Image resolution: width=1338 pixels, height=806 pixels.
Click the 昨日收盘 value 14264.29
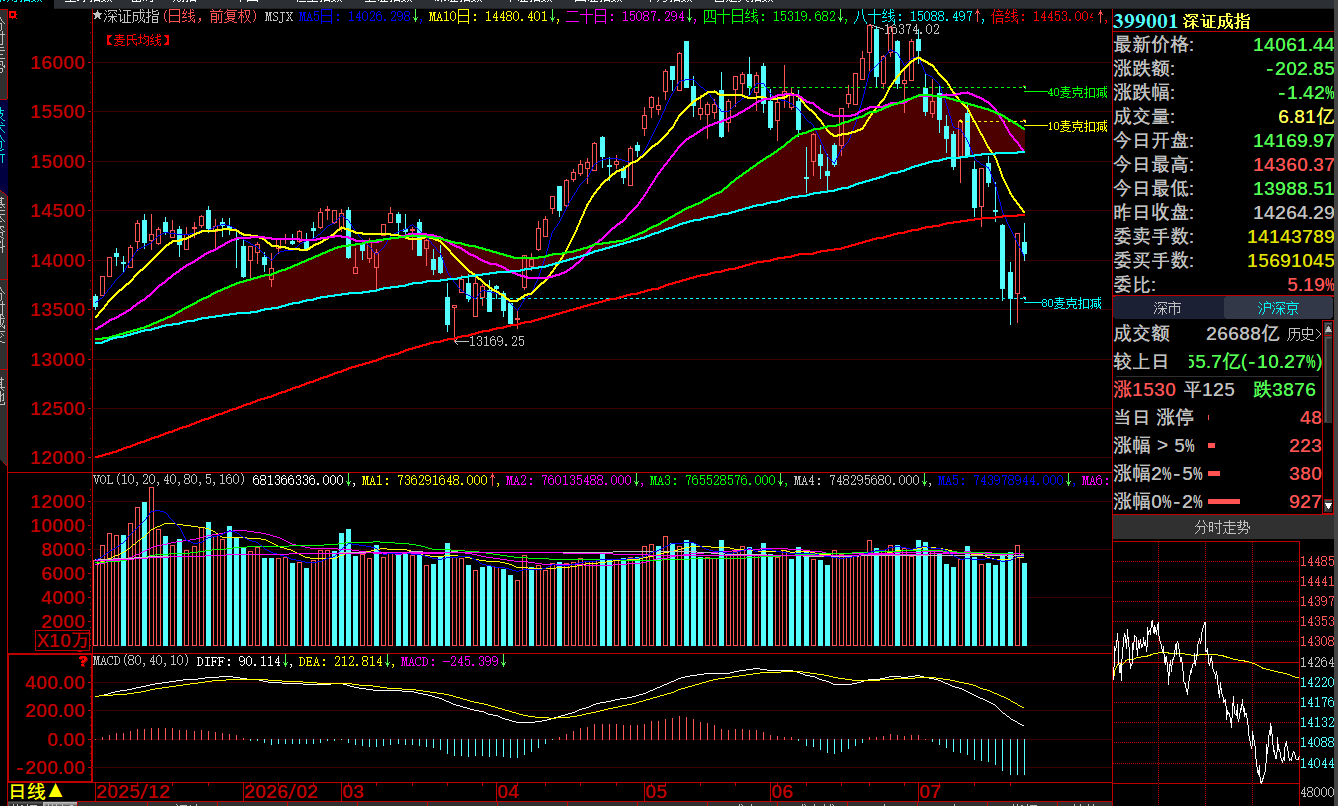coord(1293,213)
